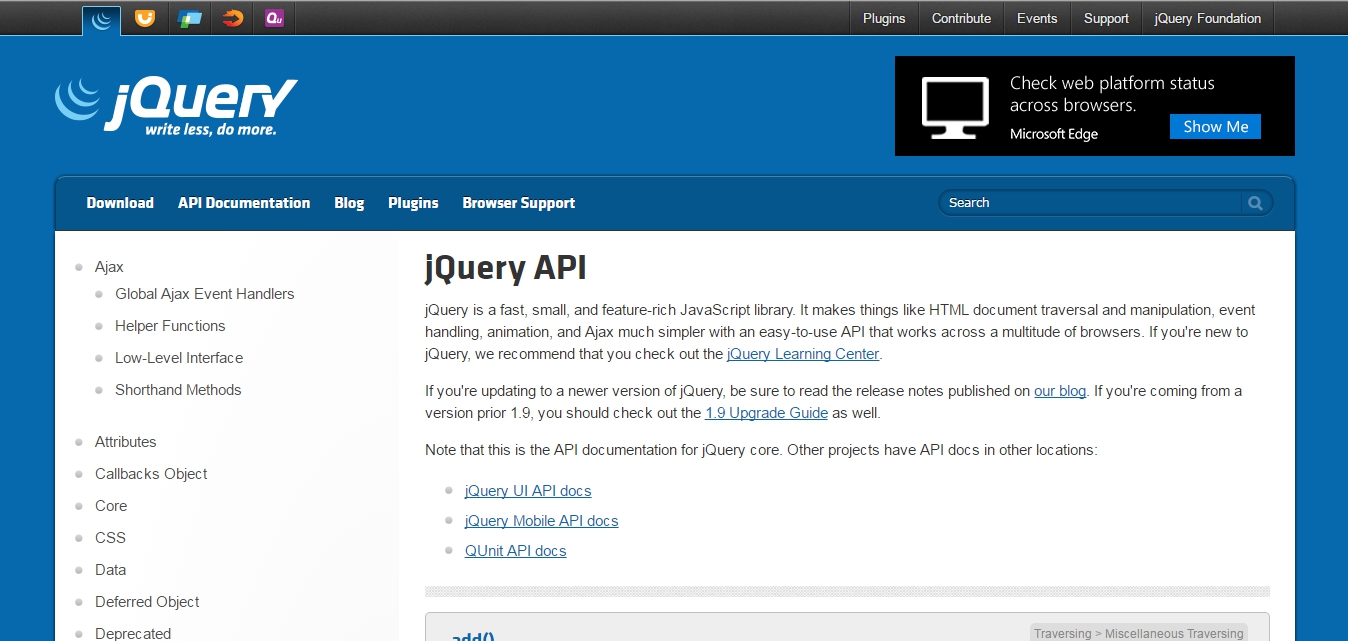Expand the Attributes category in sidebar
The height and width of the screenshot is (641, 1348).
125,441
